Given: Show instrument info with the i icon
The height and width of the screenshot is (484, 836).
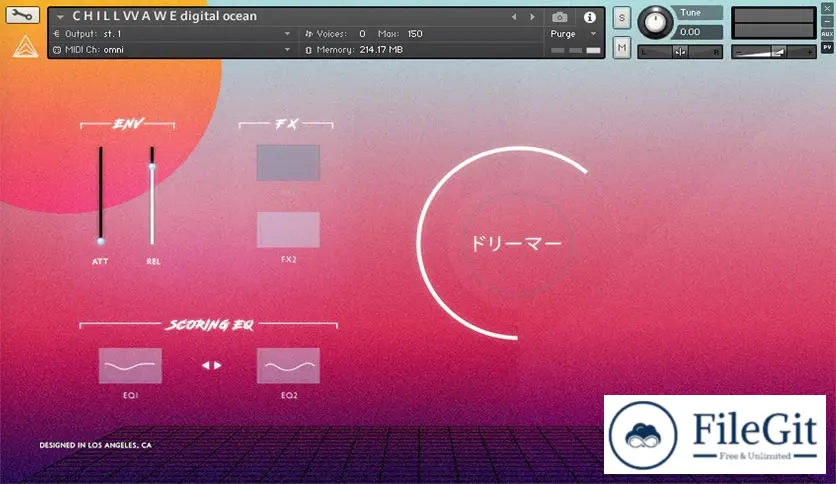Looking at the screenshot, I should point(590,17).
